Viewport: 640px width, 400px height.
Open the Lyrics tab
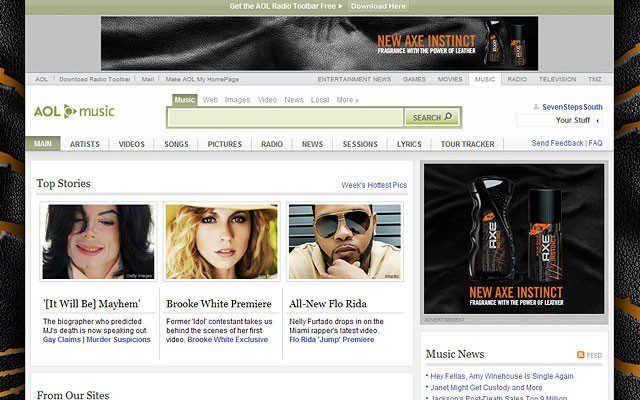click(409, 144)
